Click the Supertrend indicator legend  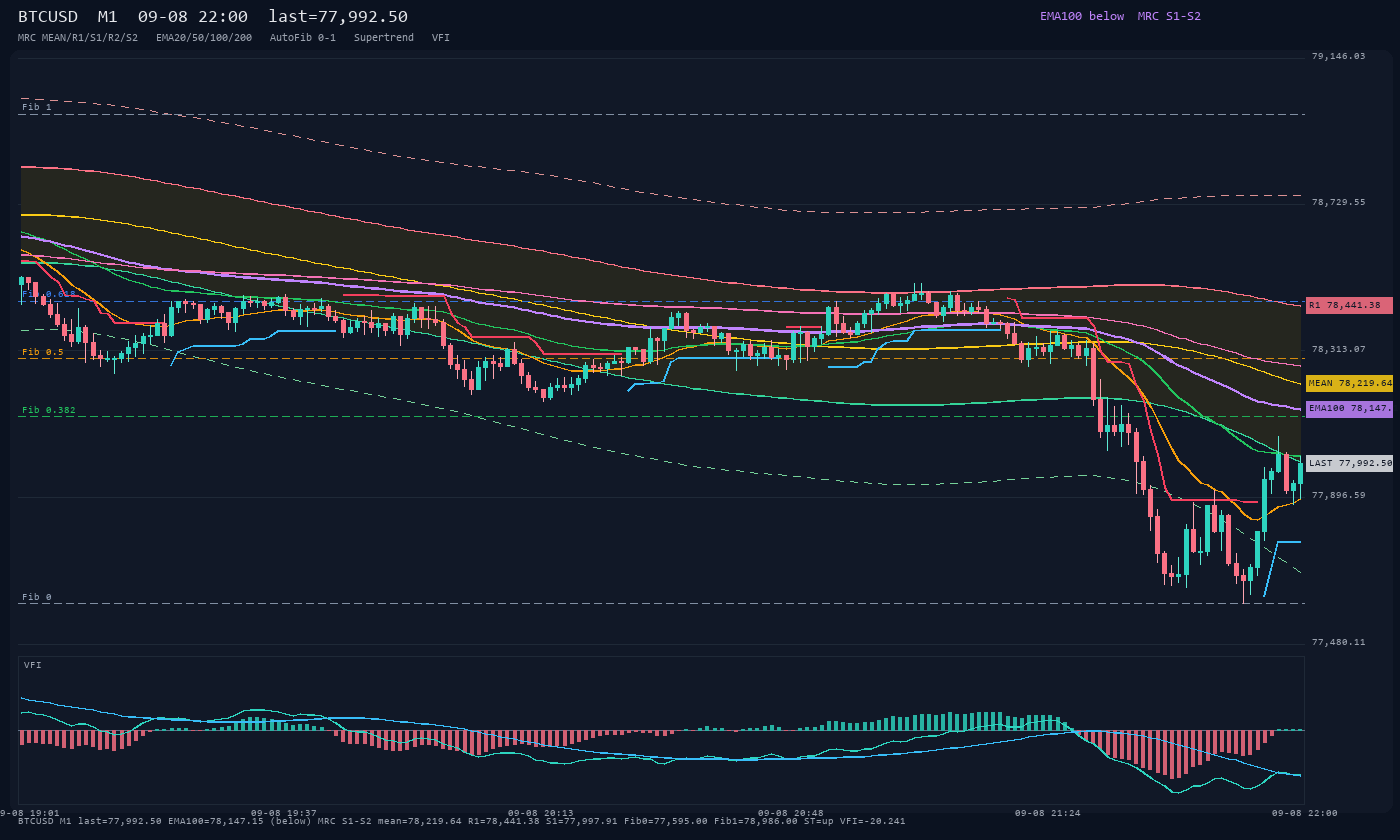(x=383, y=37)
